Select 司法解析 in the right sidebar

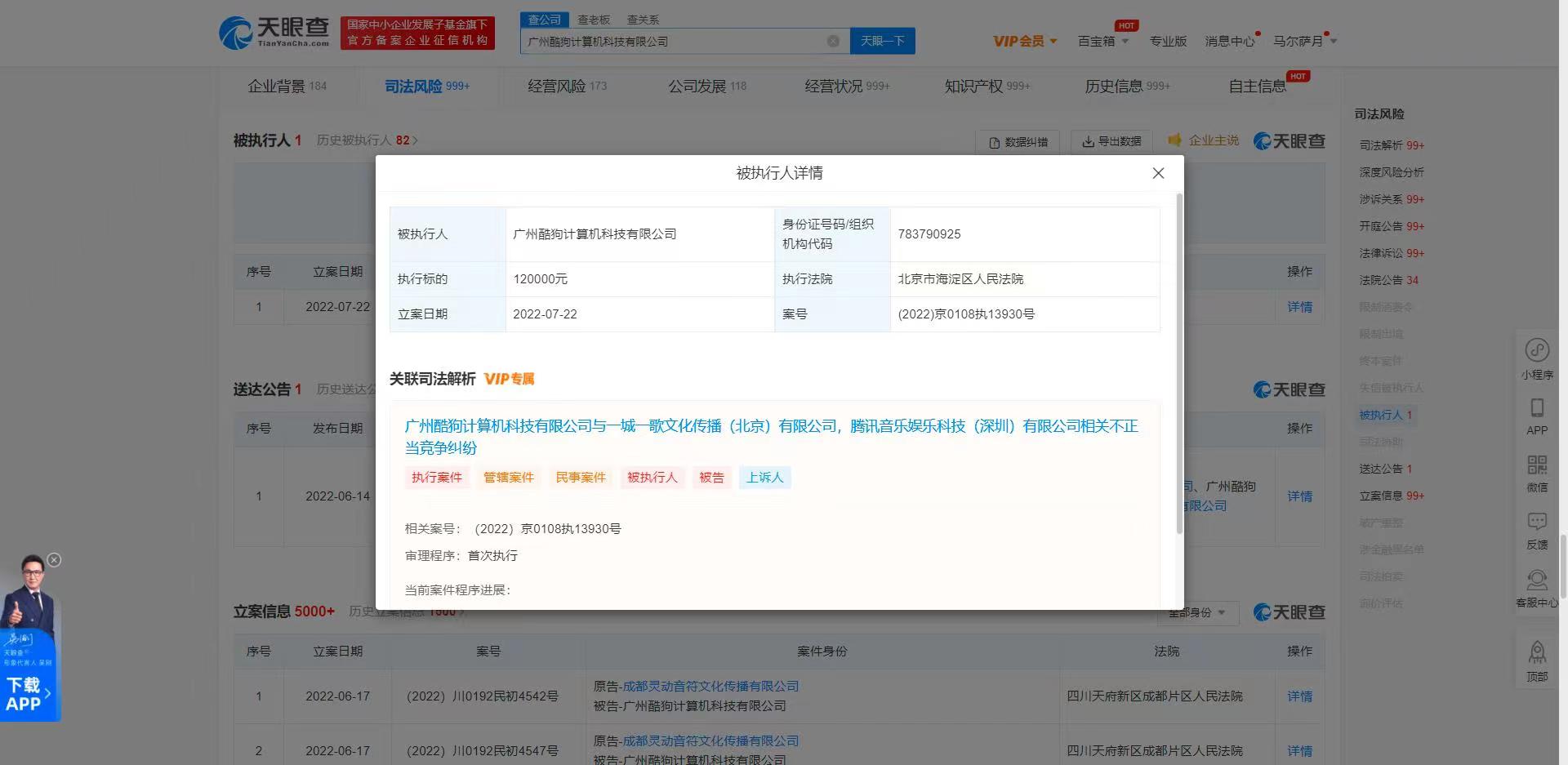(1392, 145)
